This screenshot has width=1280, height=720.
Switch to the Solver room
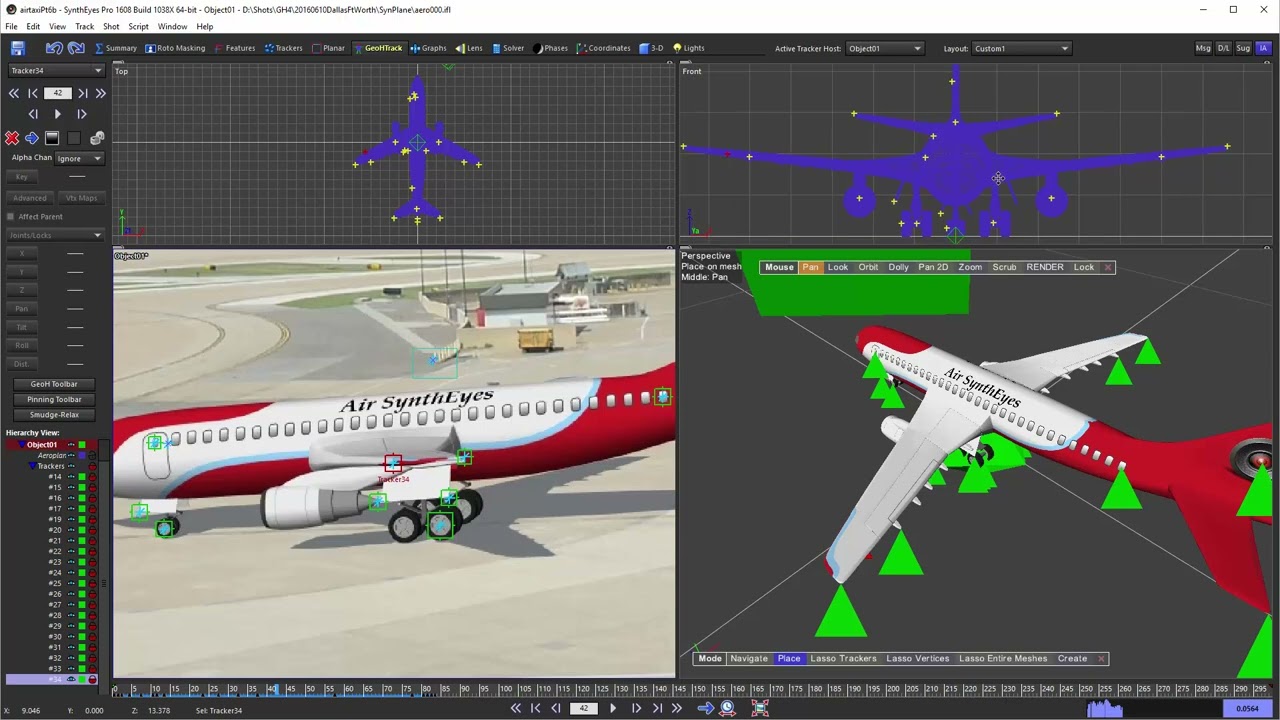tap(508, 48)
